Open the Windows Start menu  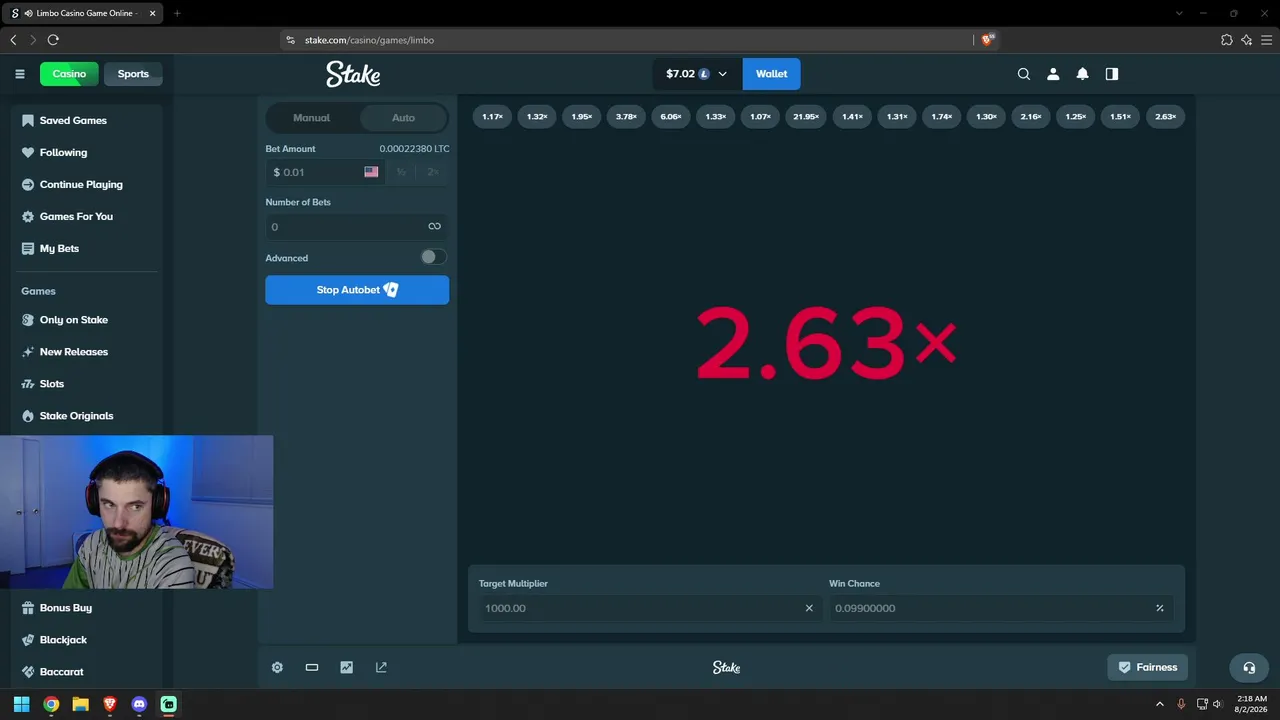point(21,704)
